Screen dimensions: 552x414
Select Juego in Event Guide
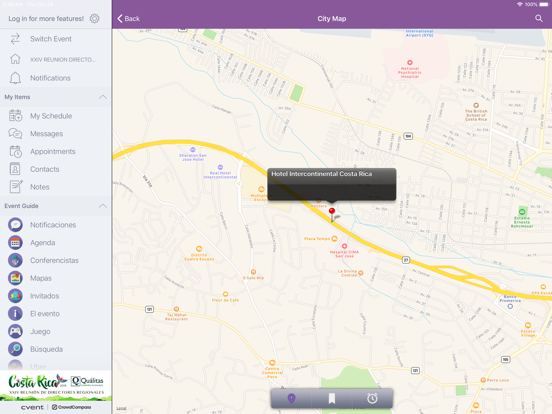(x=56, y=331)
